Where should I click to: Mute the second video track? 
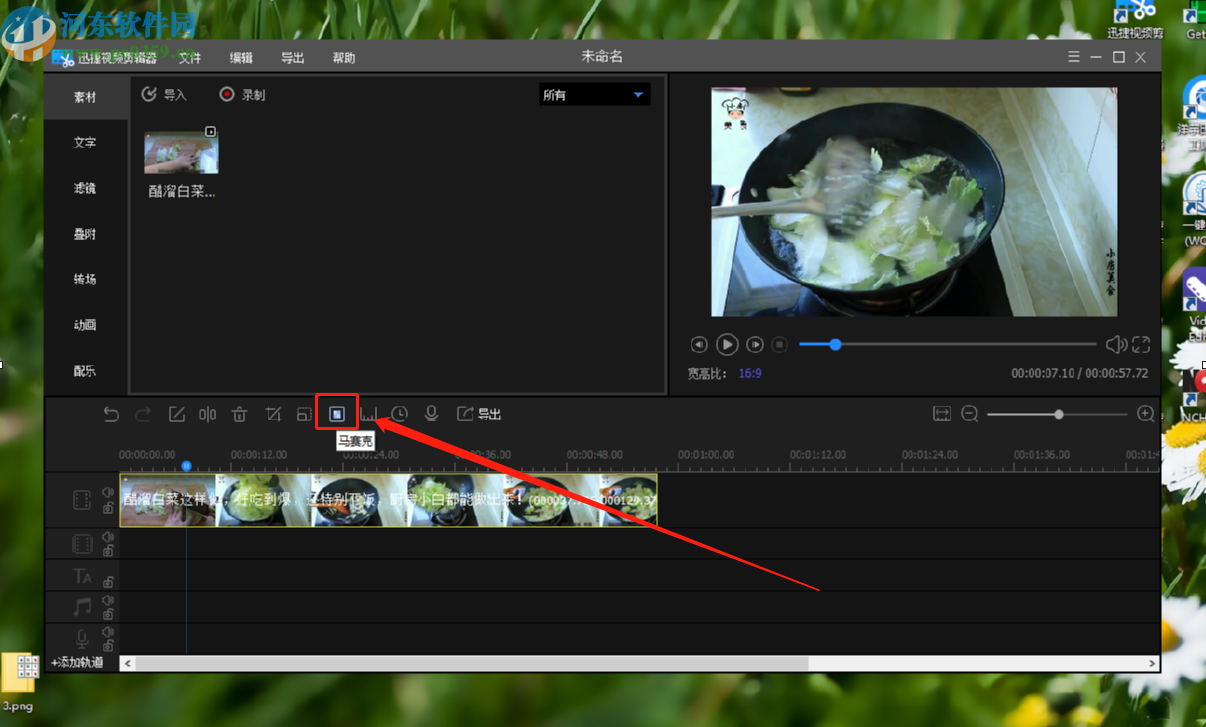click(108, 537)
